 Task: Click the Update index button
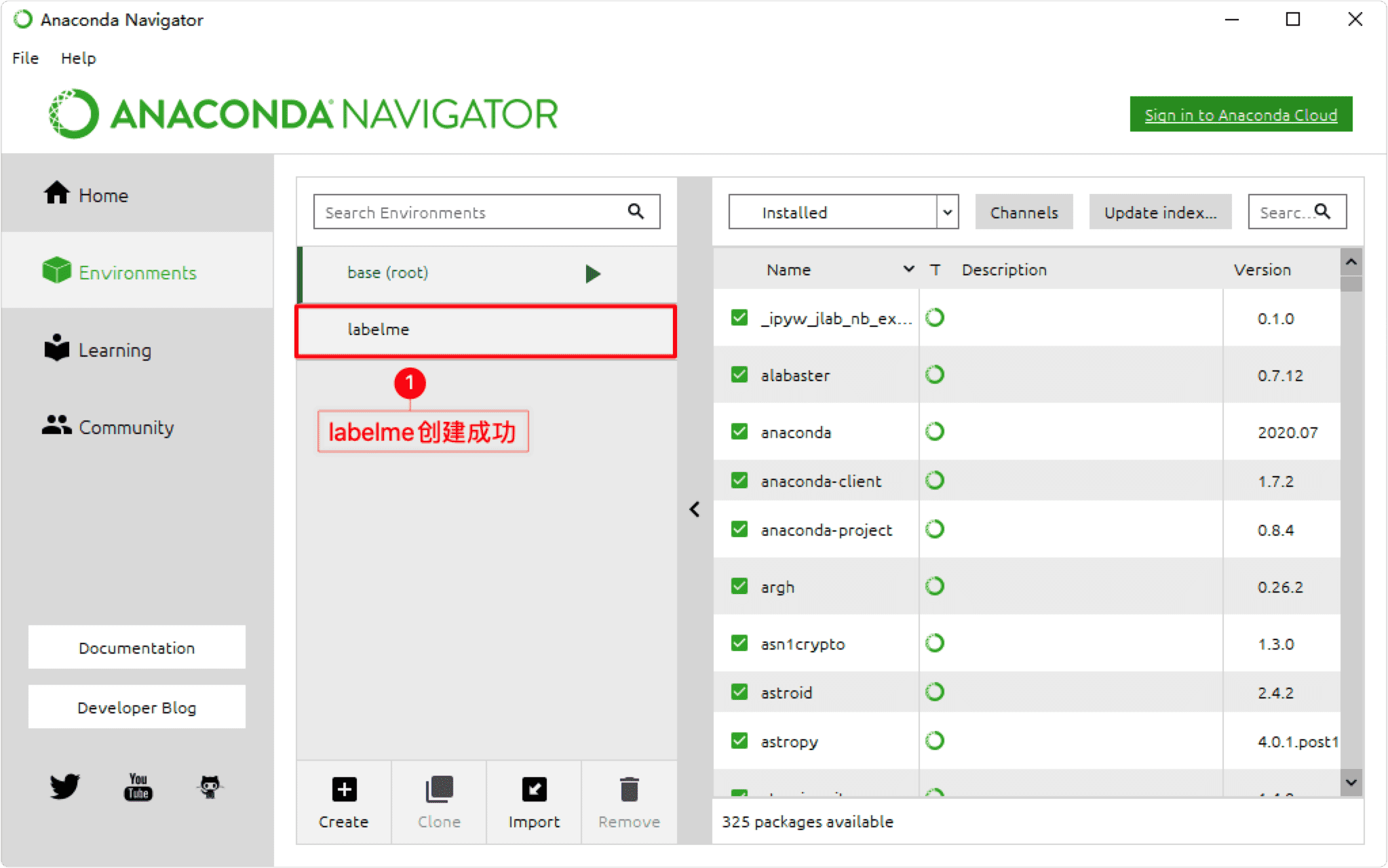tap(1159, 212)
